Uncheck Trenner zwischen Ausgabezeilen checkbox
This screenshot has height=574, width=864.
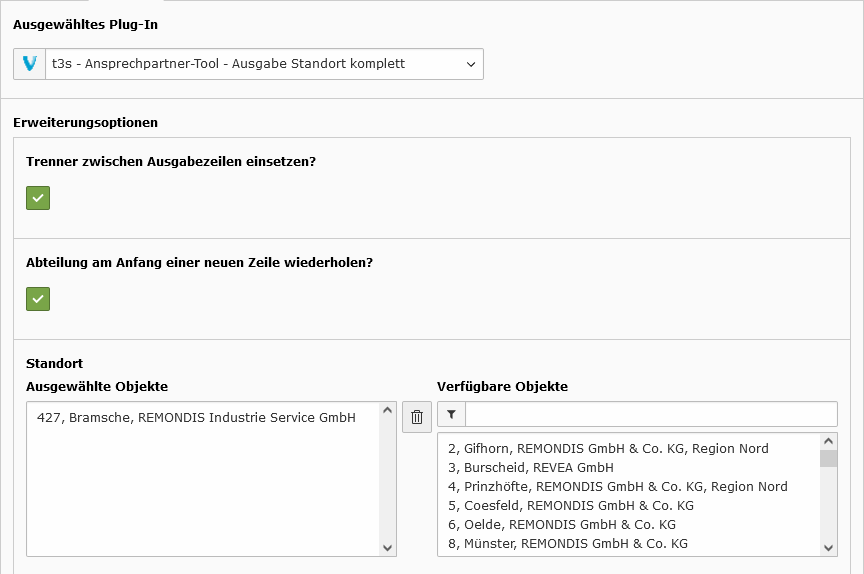point(38,198)
